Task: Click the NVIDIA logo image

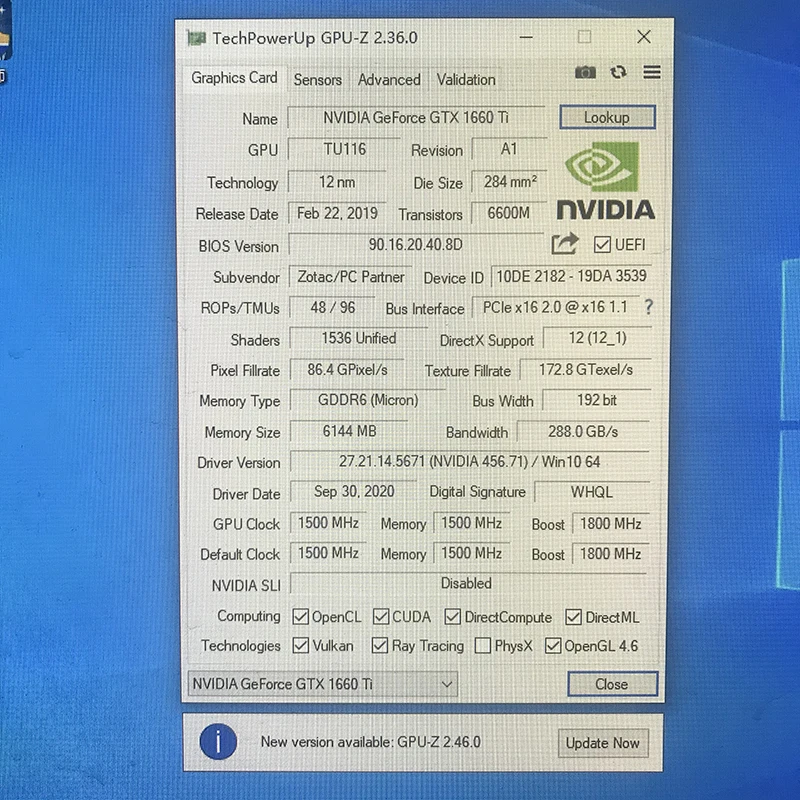Action: pos(606,181)
